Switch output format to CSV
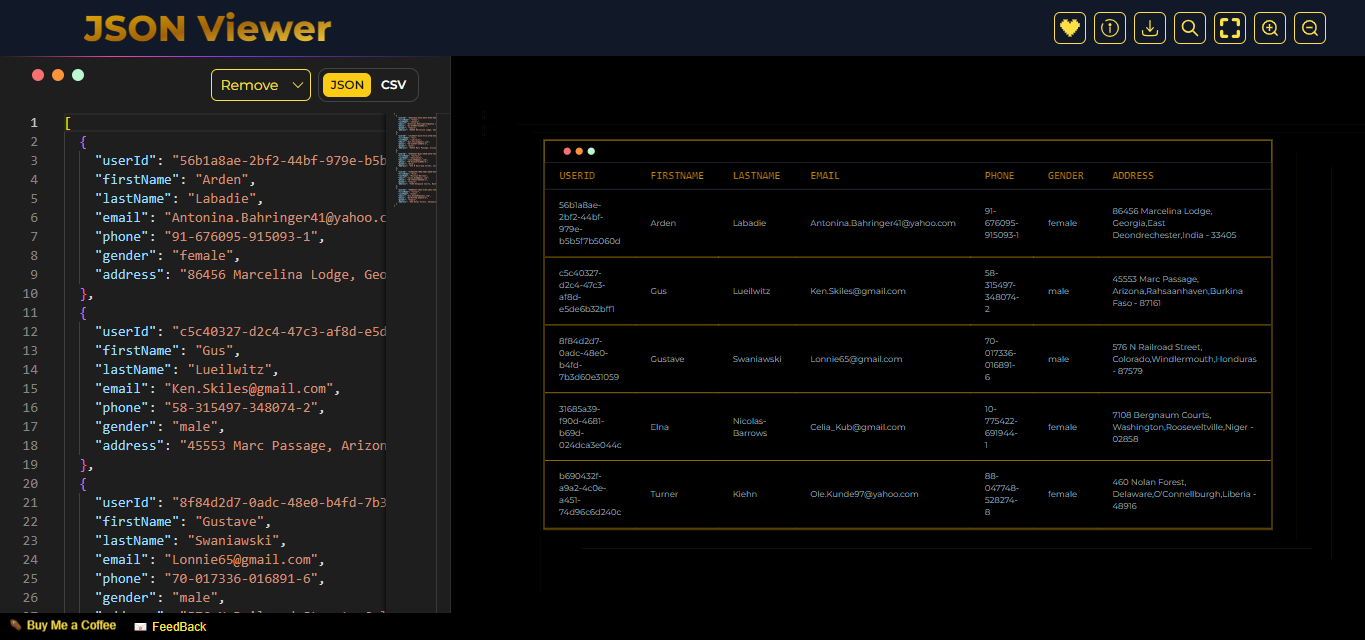 [x=393, y=85]
